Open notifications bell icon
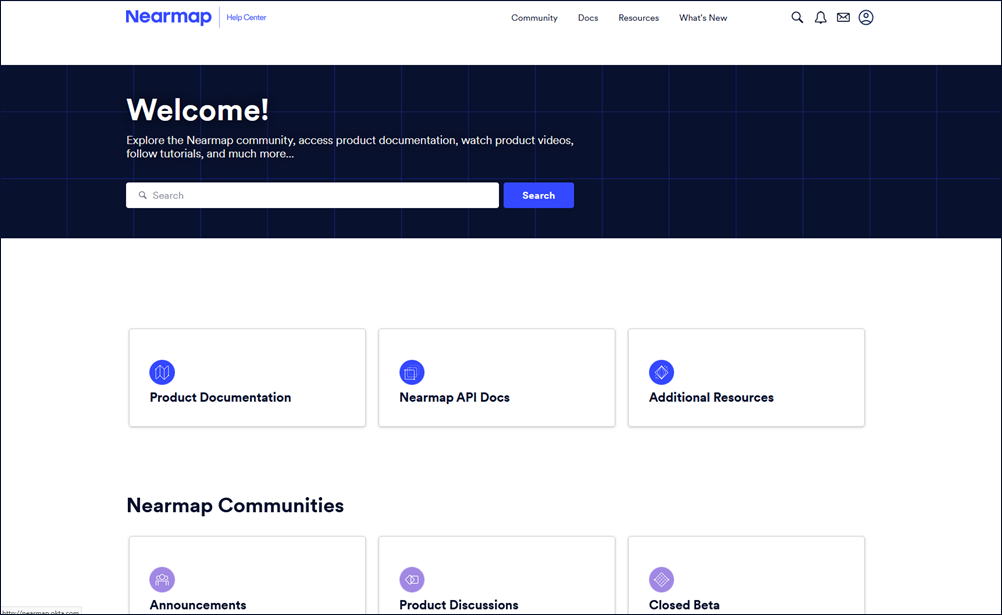Screen dimensions: 1002x615 821,17
